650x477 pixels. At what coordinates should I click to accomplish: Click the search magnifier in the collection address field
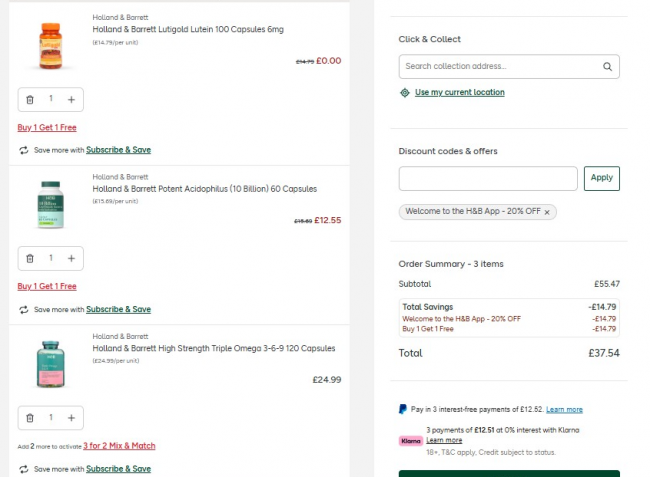(x=607, y=67)
